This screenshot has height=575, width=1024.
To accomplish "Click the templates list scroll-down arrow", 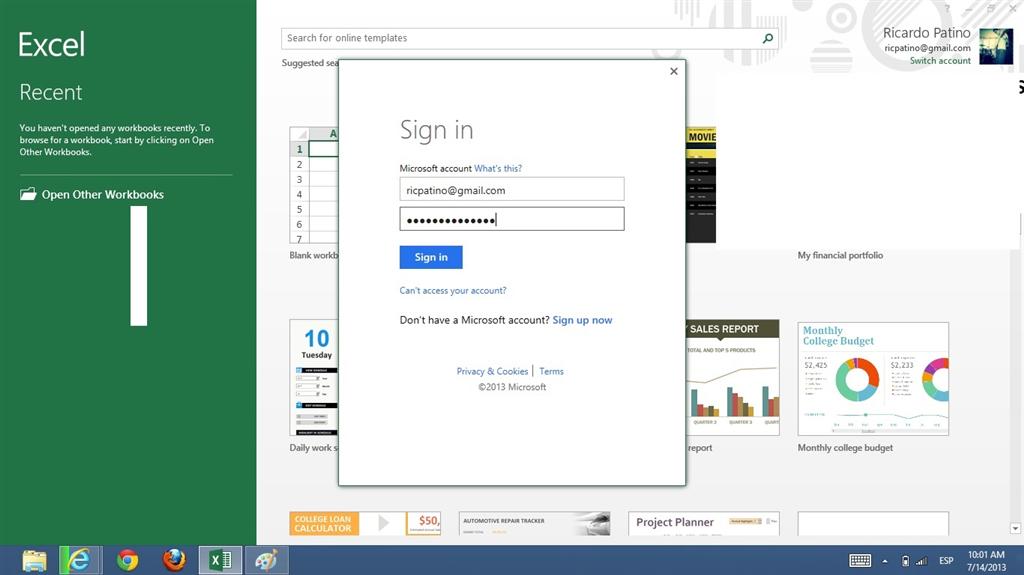I will 1015,528.
